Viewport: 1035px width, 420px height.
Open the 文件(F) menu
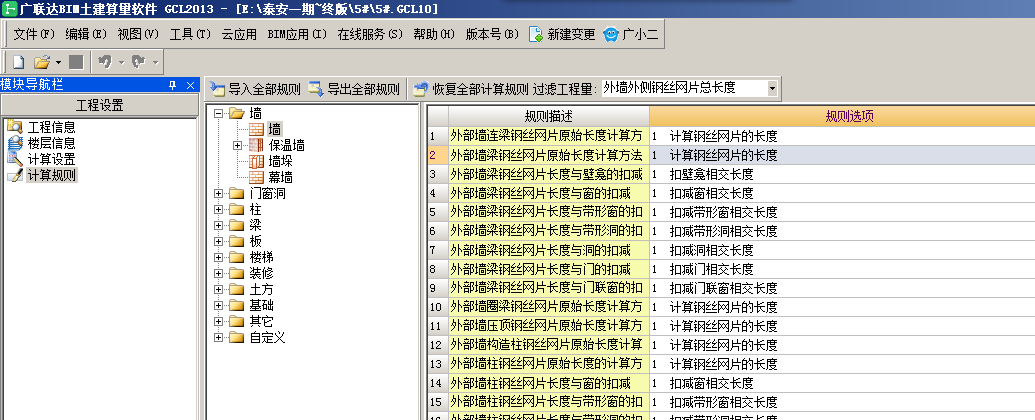coord(34,34)
